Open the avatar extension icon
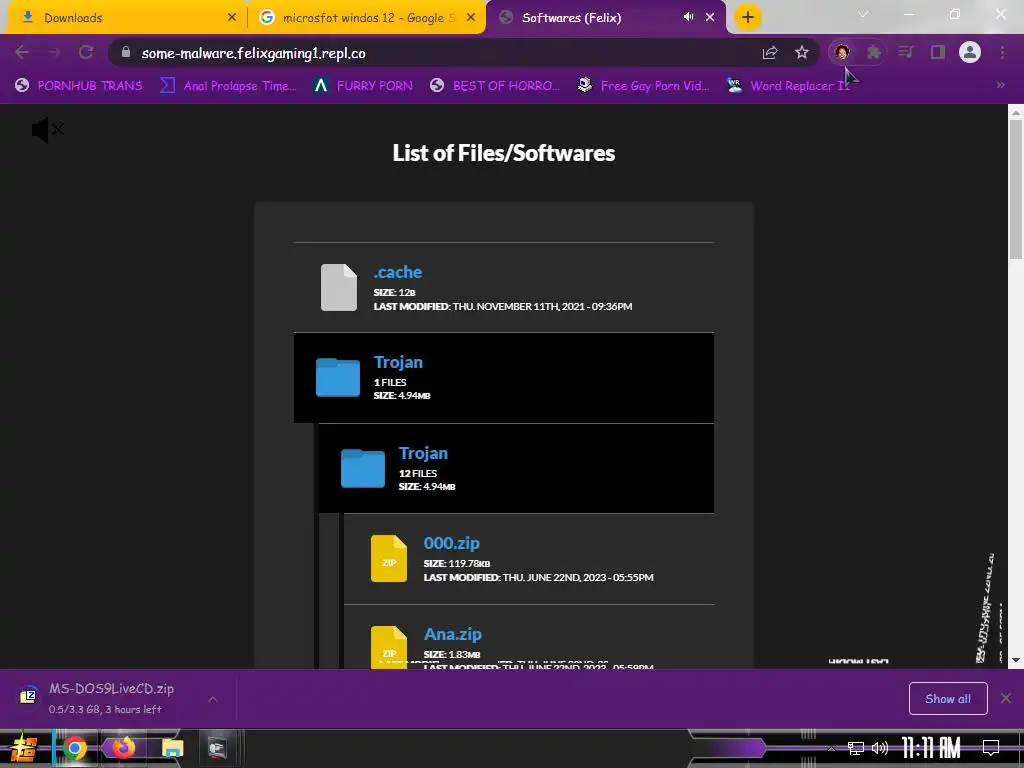 click(842, 52)
